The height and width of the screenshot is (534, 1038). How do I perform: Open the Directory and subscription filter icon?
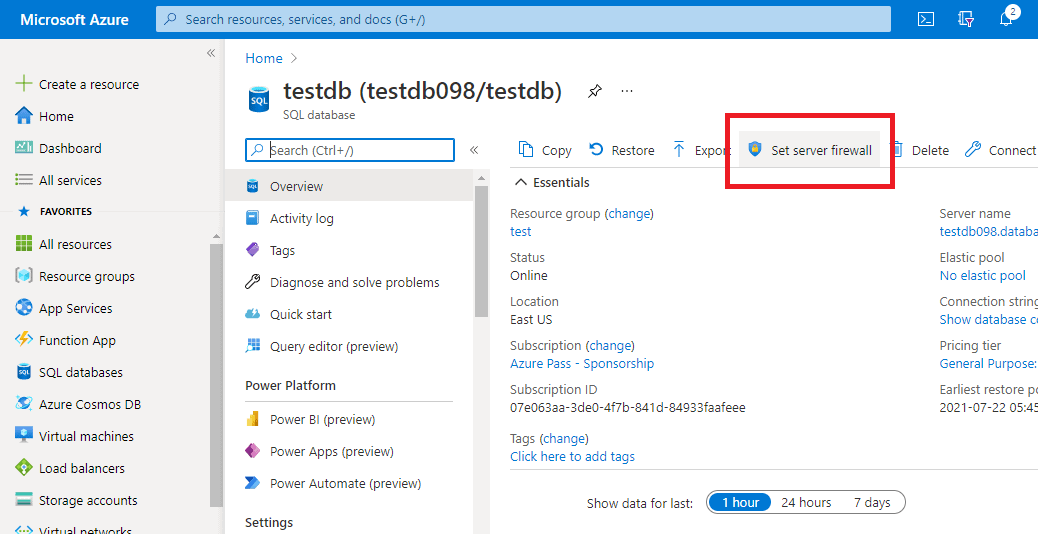966,19
